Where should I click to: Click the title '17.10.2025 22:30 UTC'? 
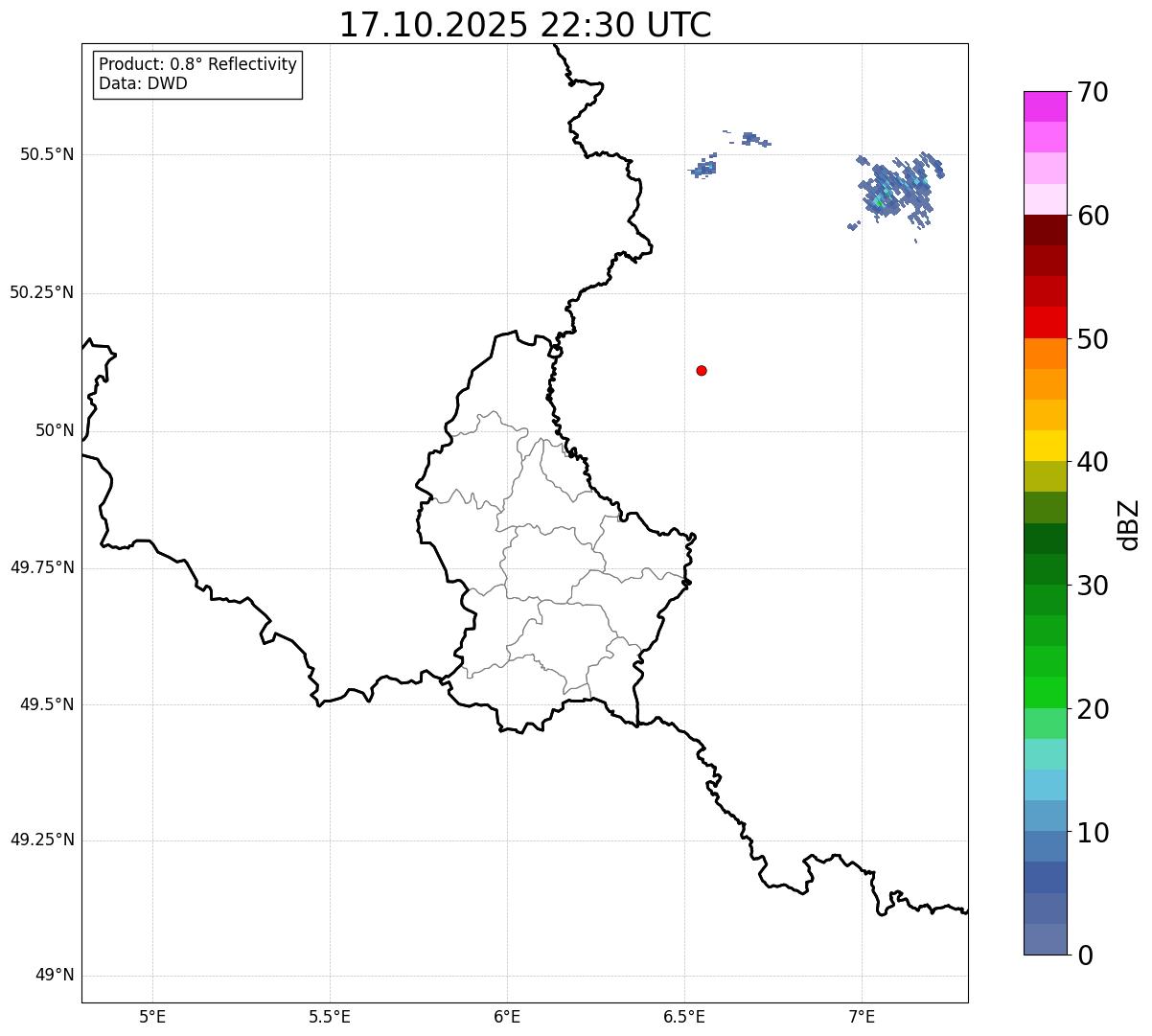525,25
